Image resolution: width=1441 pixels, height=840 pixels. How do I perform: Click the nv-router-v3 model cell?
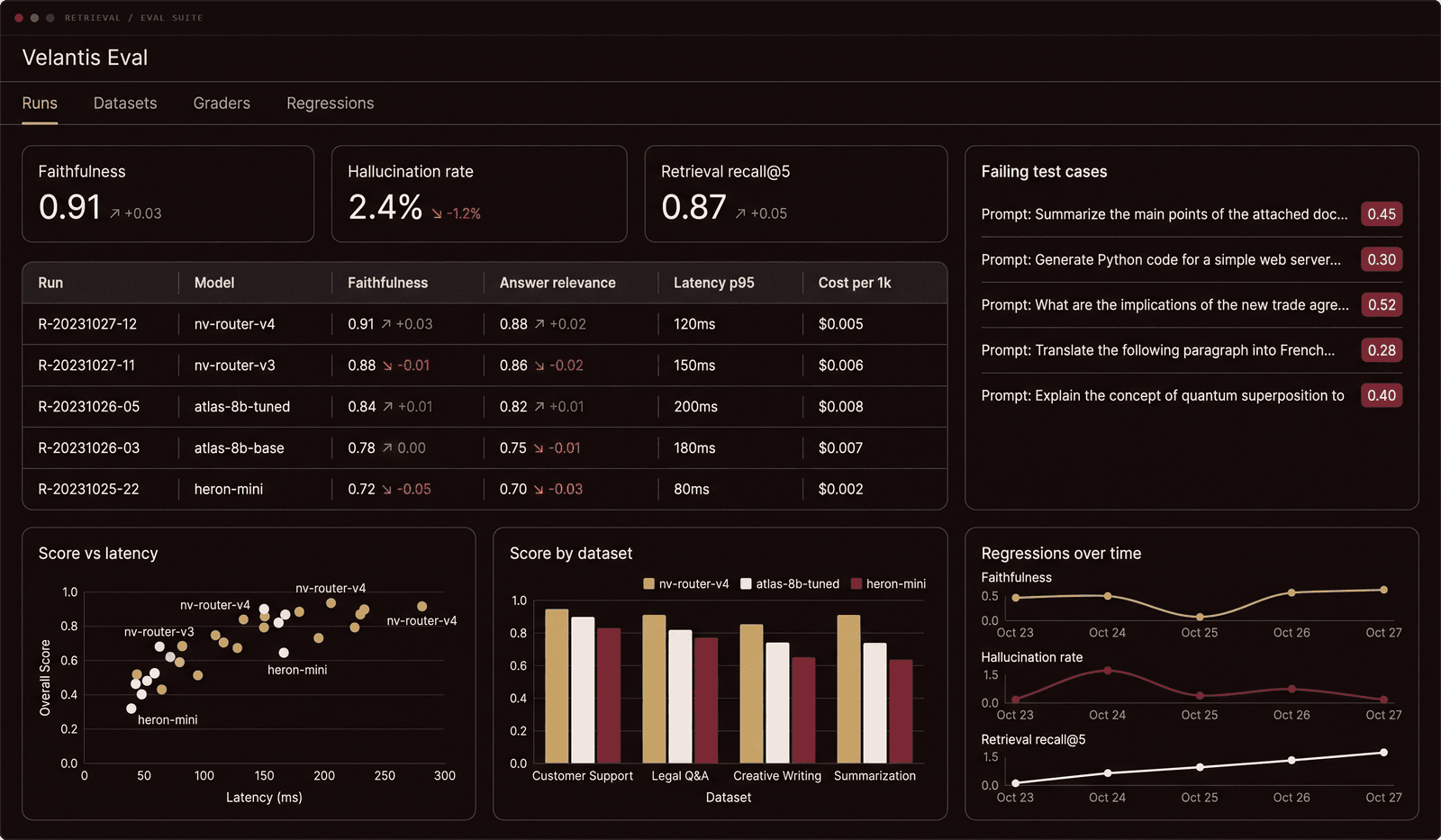click(235, 366)
